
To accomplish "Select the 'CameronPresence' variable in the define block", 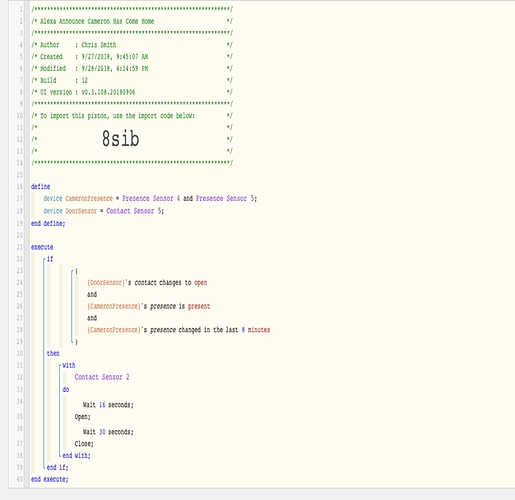I will click(x=89, y=199).
